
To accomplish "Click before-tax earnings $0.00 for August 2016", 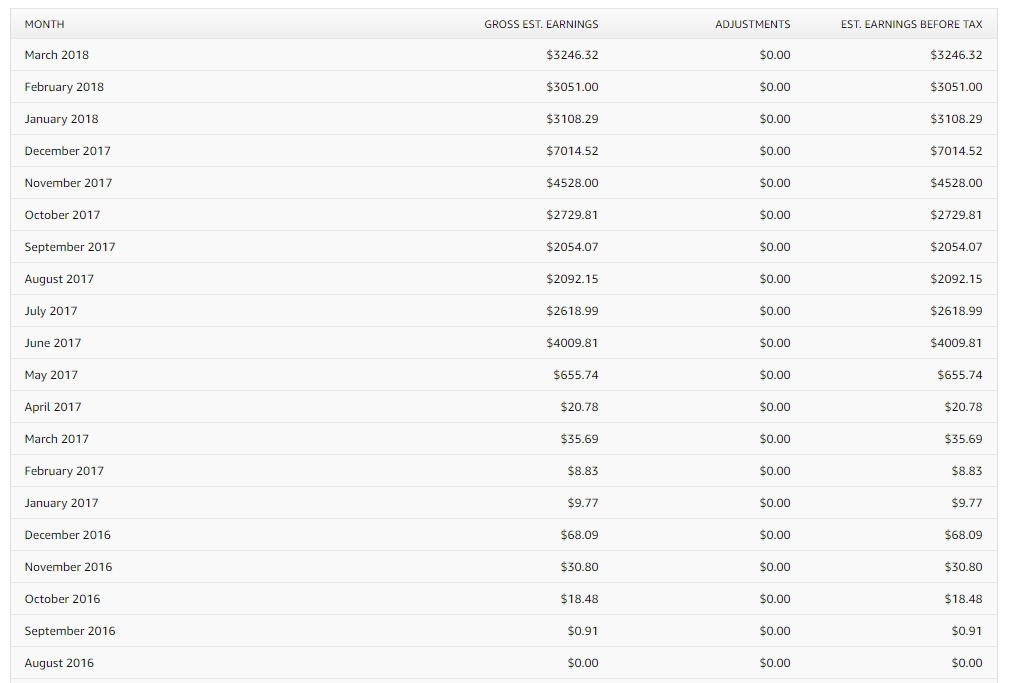I will [x=967, y=663].
